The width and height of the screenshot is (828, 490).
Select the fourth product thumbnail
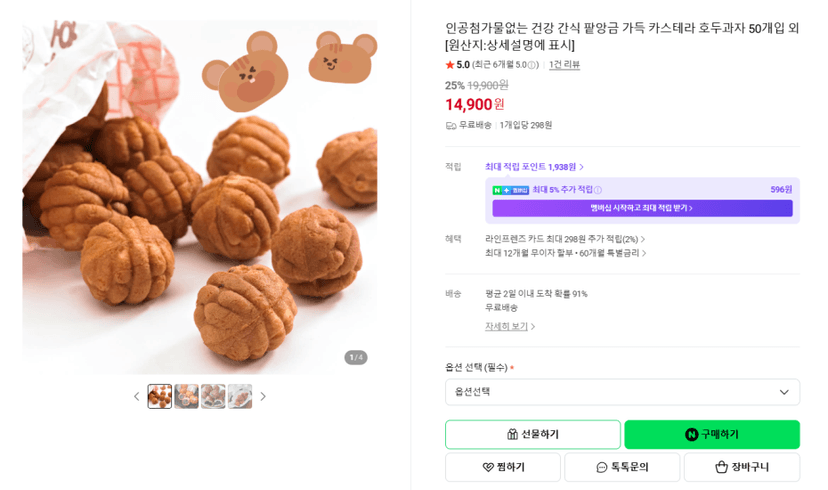pos(240,397)
